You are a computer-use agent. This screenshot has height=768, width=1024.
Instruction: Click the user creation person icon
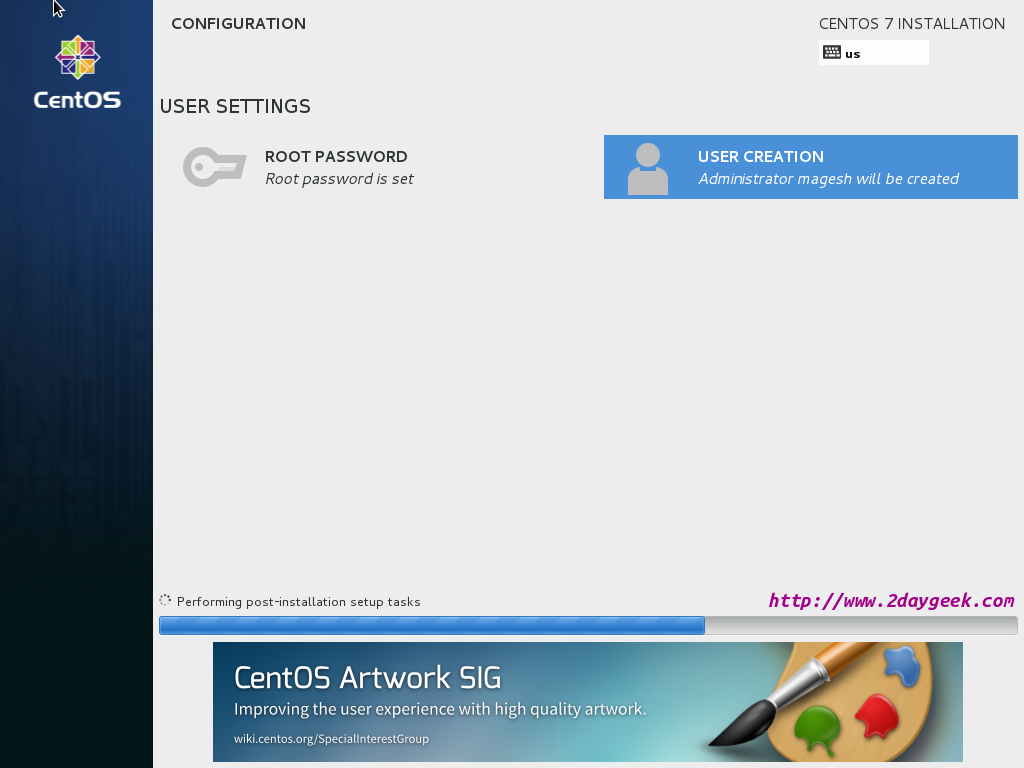pos(648,168)
